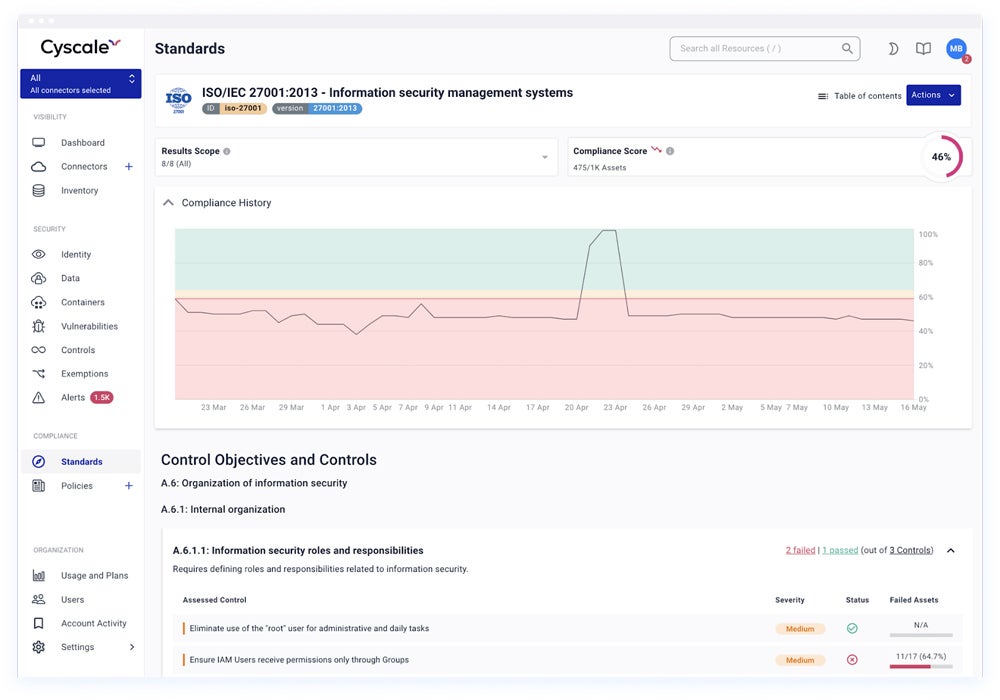Open the connectors selector showing All
The image size is (1000, 700).
coord(81,84)
